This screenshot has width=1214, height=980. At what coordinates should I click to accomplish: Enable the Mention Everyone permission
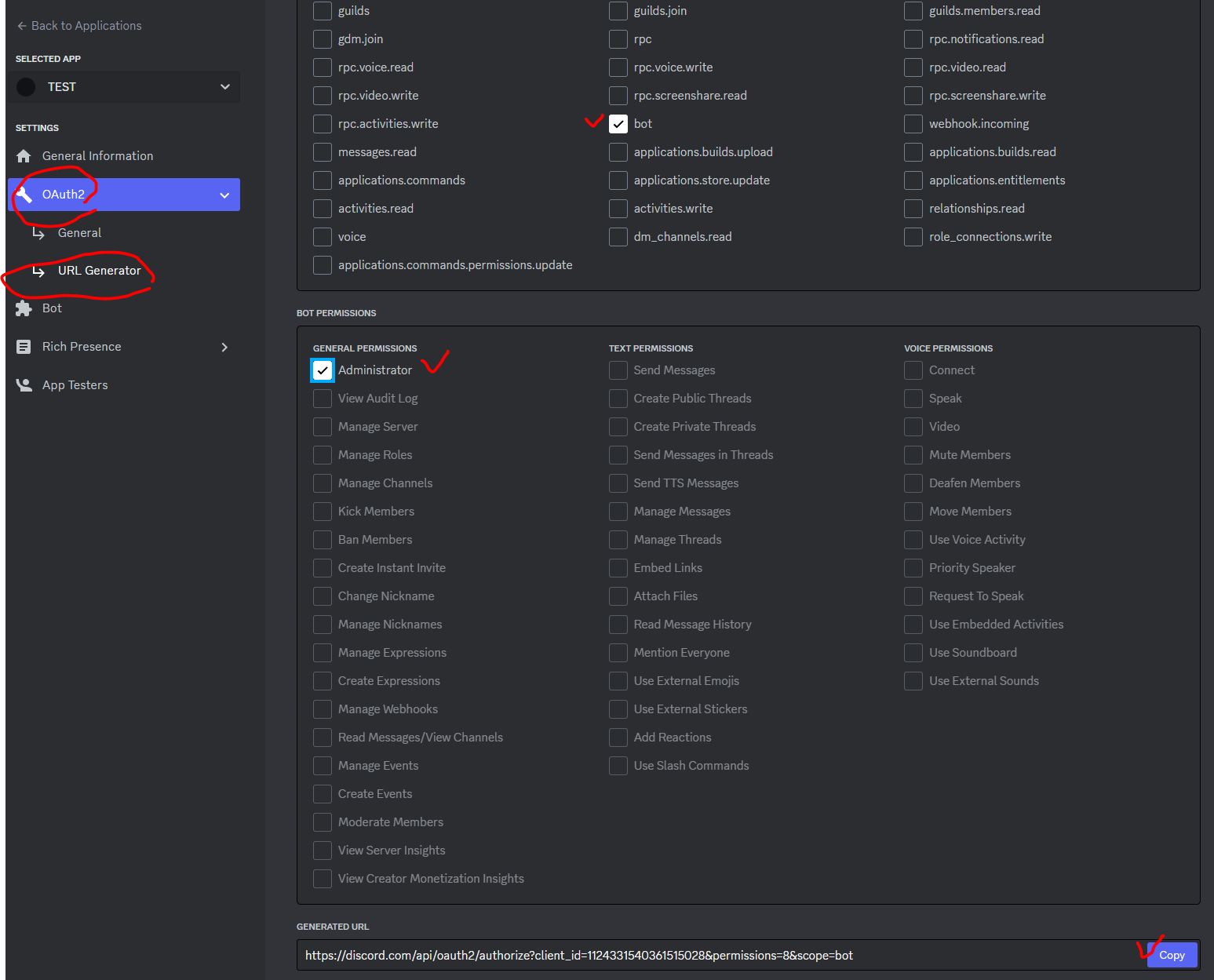coord(618,653)
